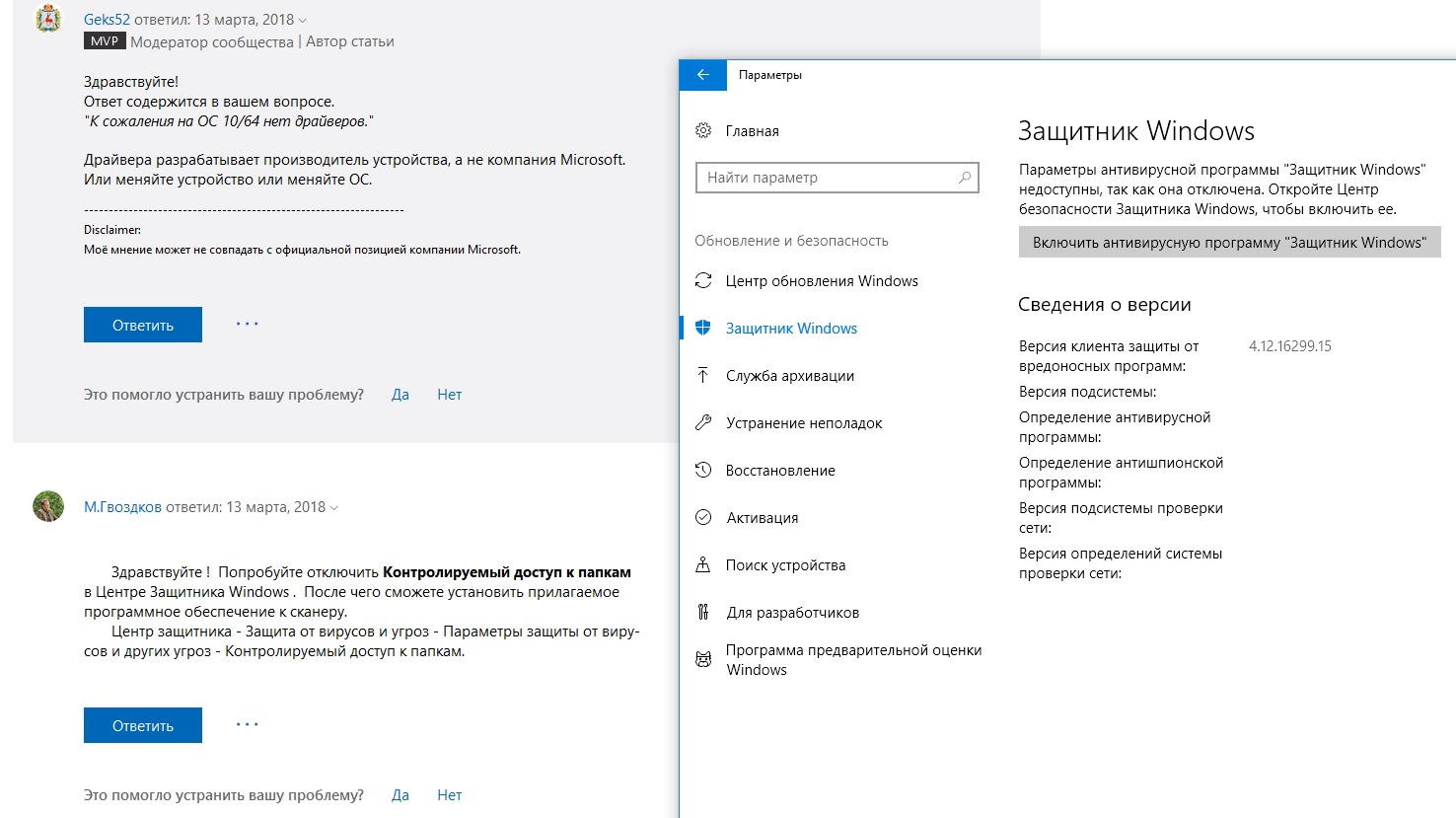Click Нет under М.Гвоздков's reply

pyautogui.click(x=450, y=795)
